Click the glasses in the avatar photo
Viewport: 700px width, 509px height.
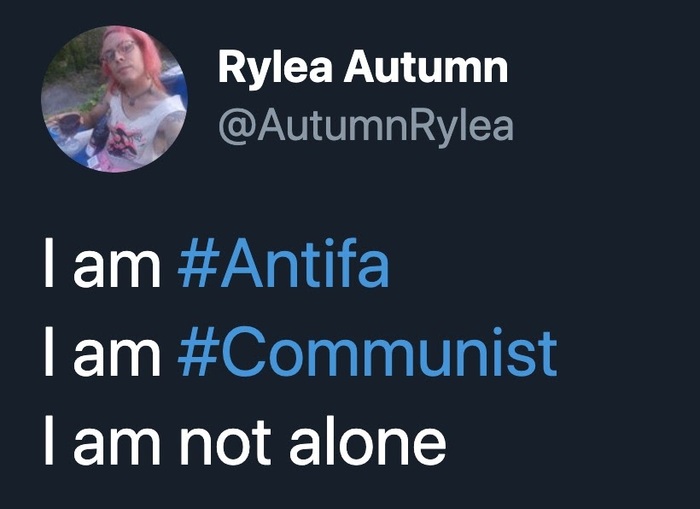[x=118, y=50]
